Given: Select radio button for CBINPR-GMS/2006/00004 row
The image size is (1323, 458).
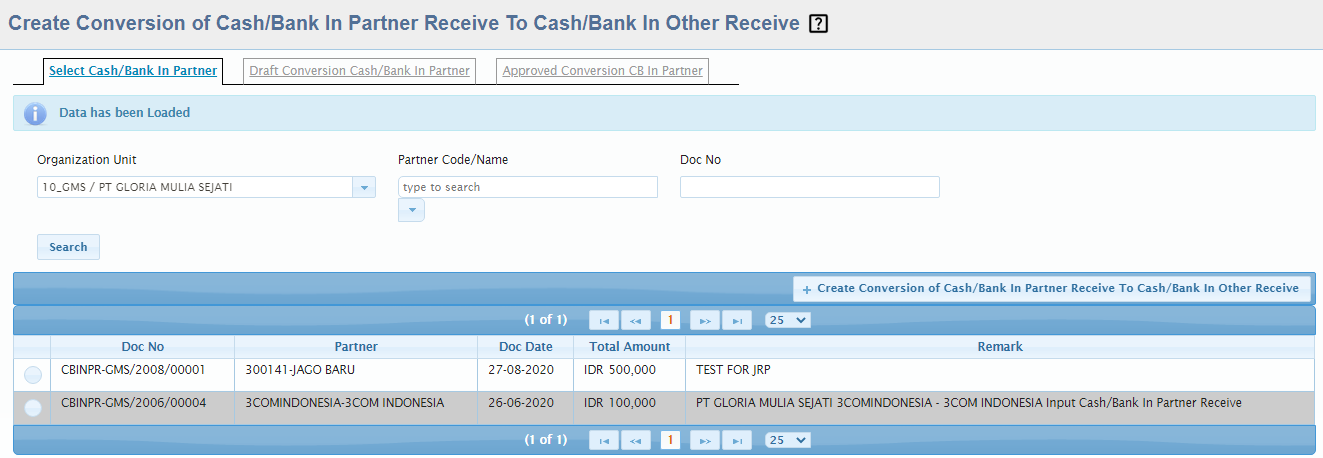Looking at the screenshot, I should click(33, 408).
